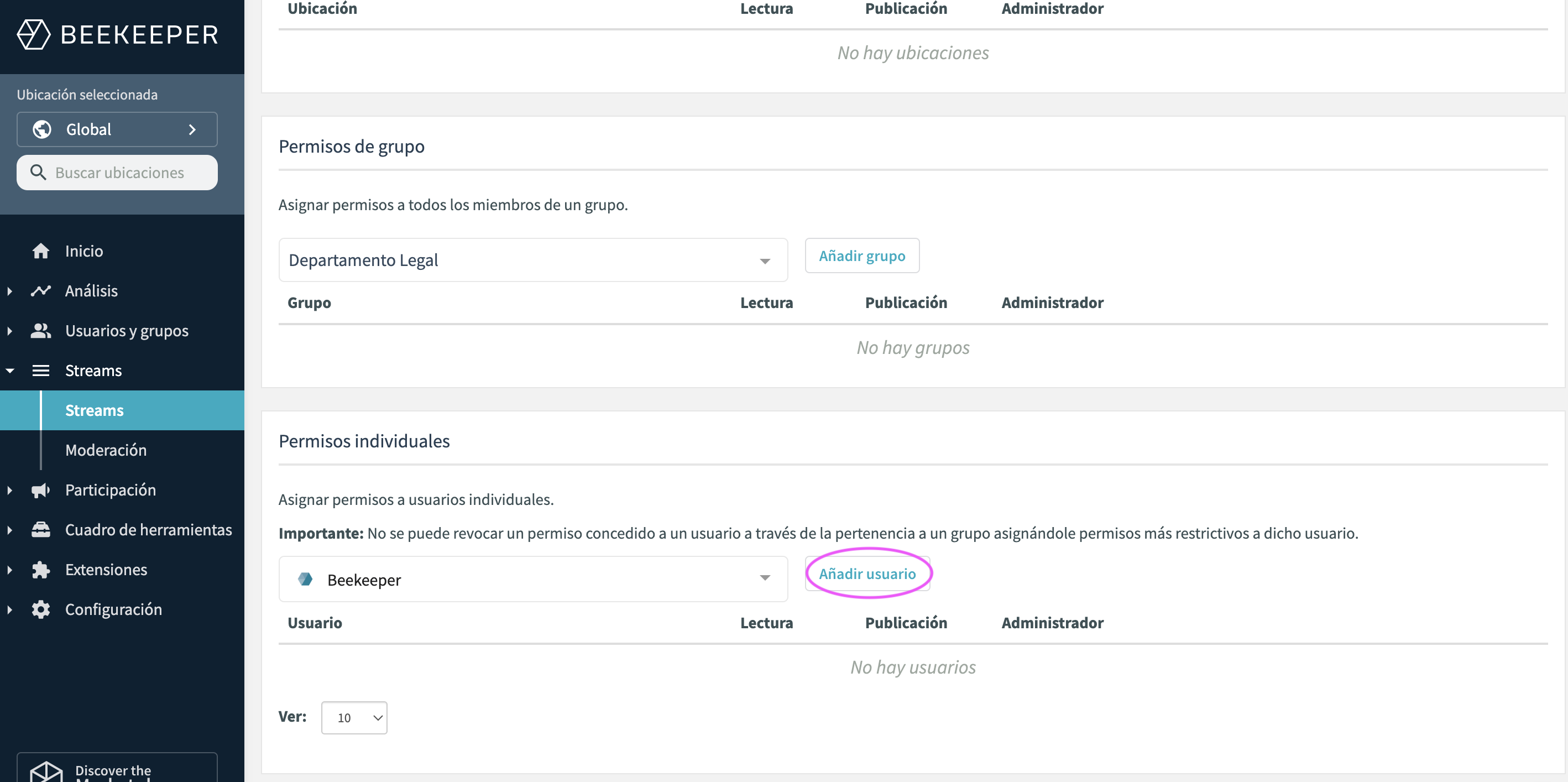Click the Extensiones puzzle piece icon

(x=41, y=570)
